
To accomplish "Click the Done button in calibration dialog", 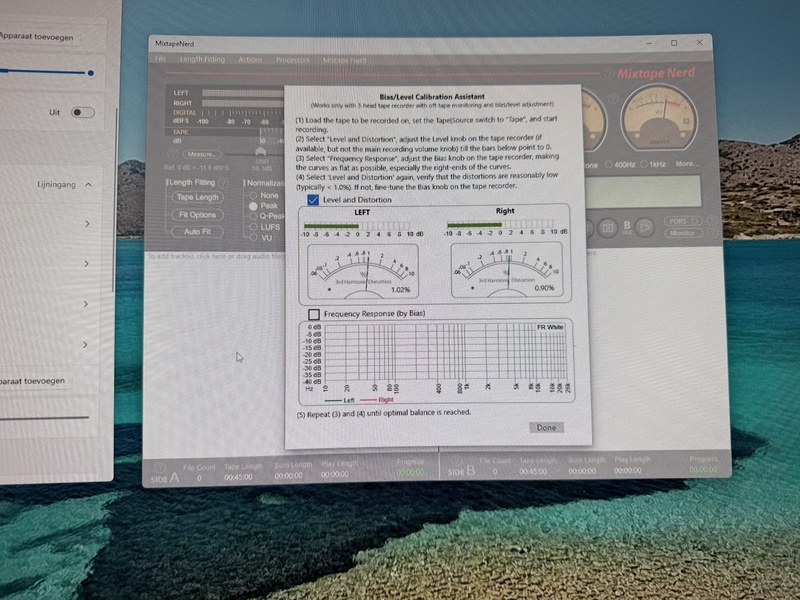I will (546, 428).
